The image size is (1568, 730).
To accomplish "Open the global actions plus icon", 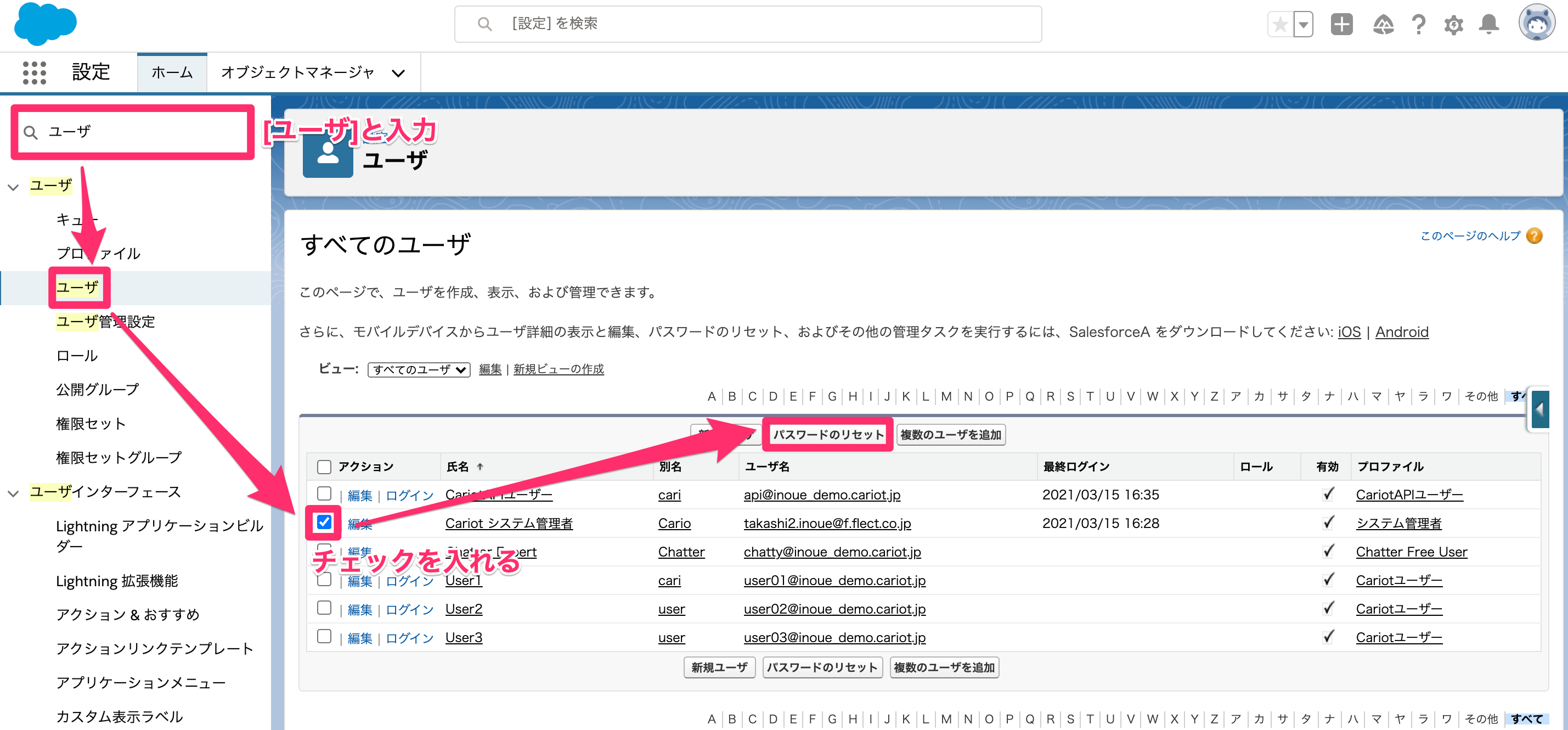I will pyautogui.click(x=1341, y=24).
